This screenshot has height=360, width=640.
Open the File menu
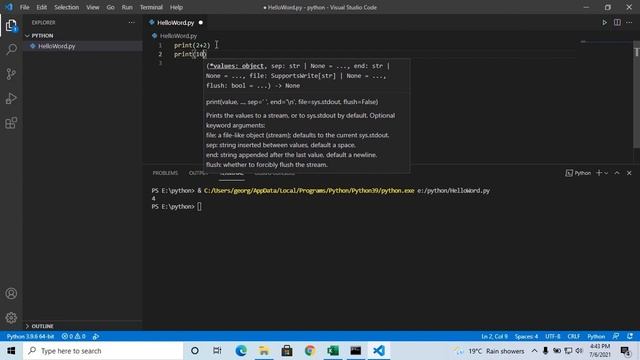tap(24, 7)
